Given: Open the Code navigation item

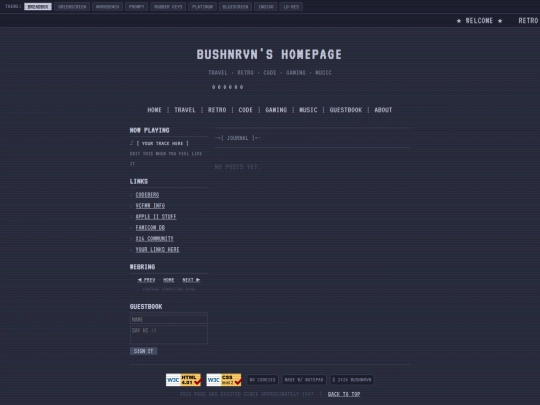Looking at the screenshot, I should [x=246, y=110].
